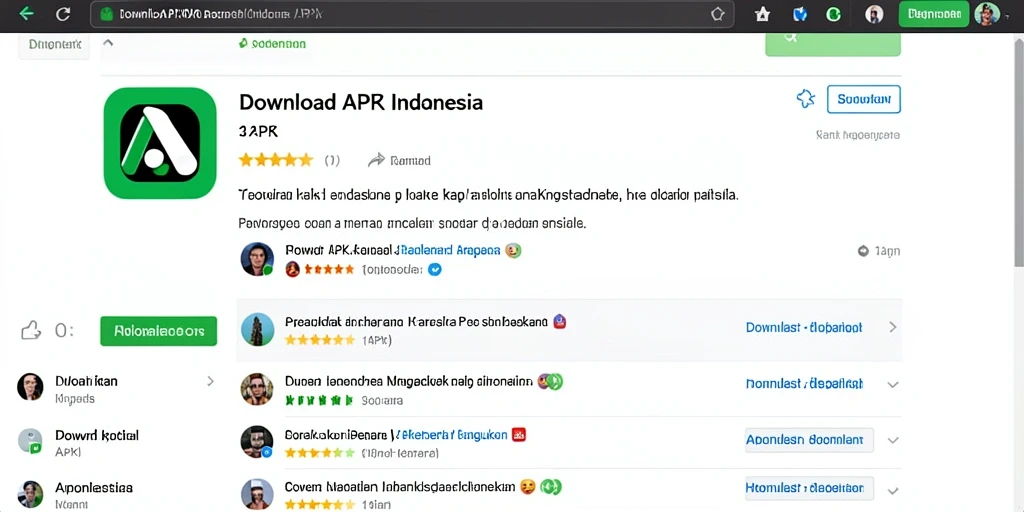
Task: Click the Dowrd kocial sidebar avatar icon
Action: [x=30, y=441]
